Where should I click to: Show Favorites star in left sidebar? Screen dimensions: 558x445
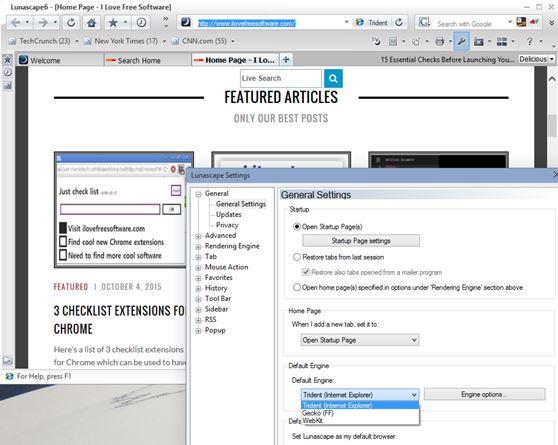(7, 59)
